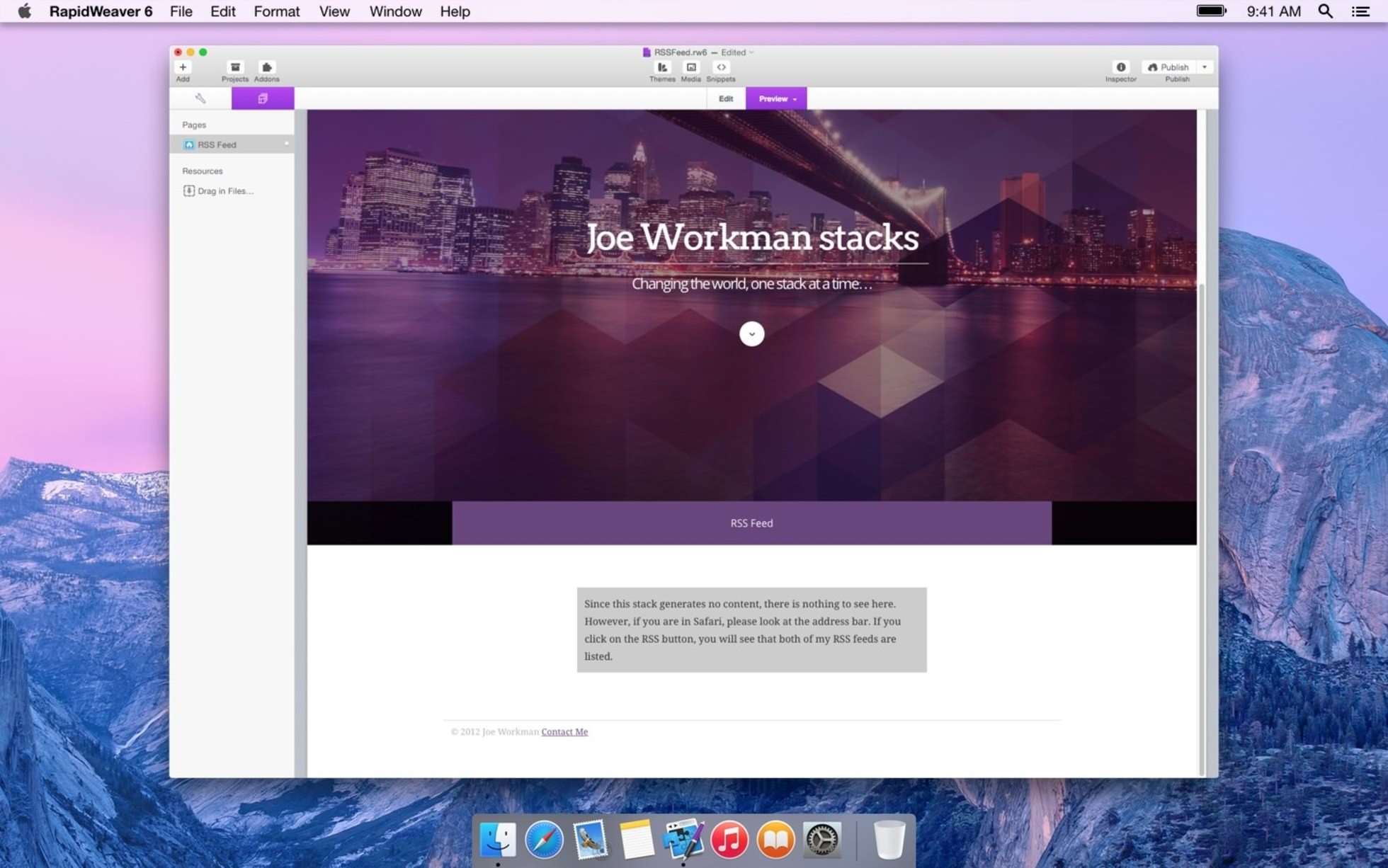Click the Pages sidebar heading
This screenshot has width=1388, height=868.
194,125
